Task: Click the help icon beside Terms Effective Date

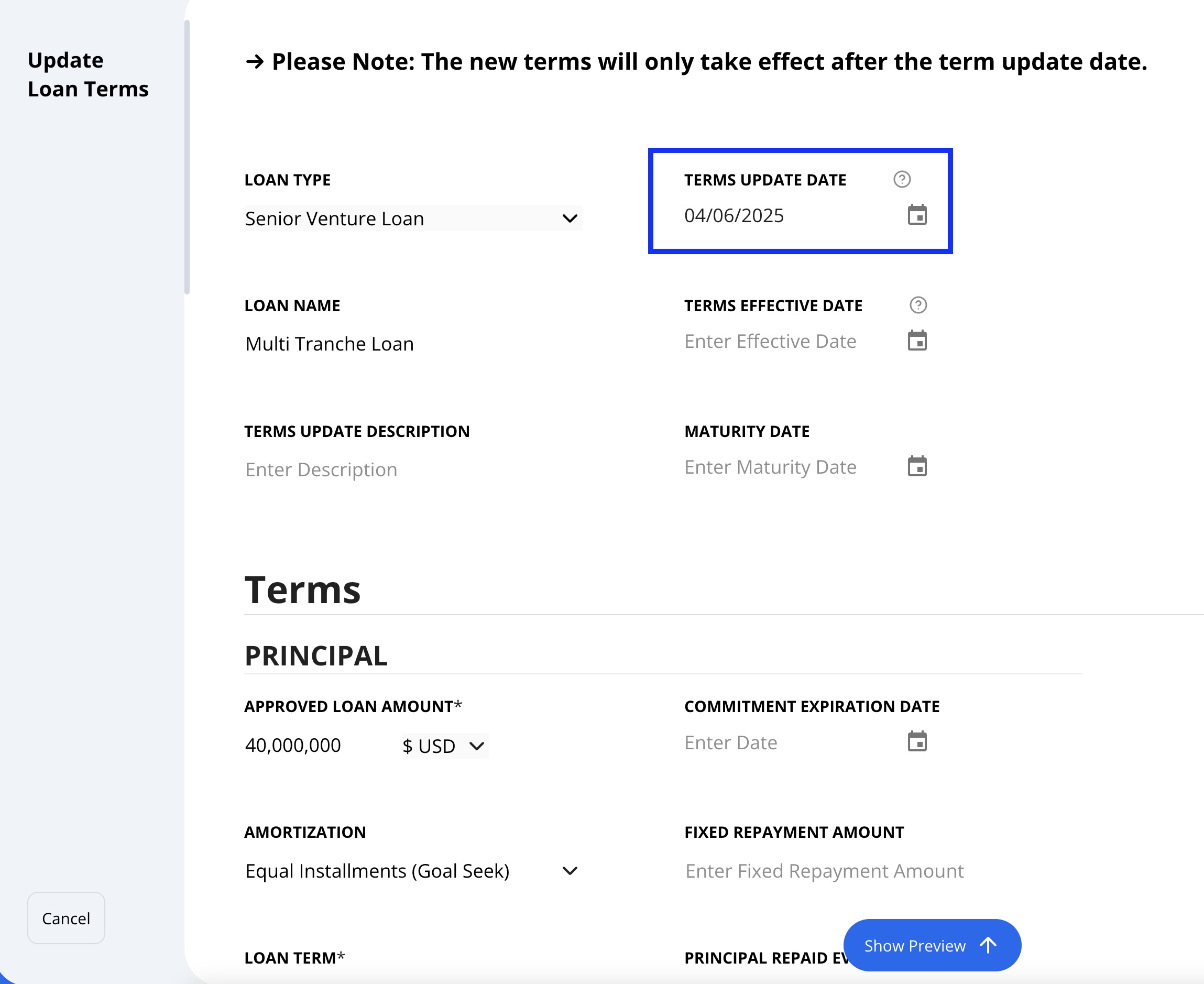Action: [x=918, y=305]
